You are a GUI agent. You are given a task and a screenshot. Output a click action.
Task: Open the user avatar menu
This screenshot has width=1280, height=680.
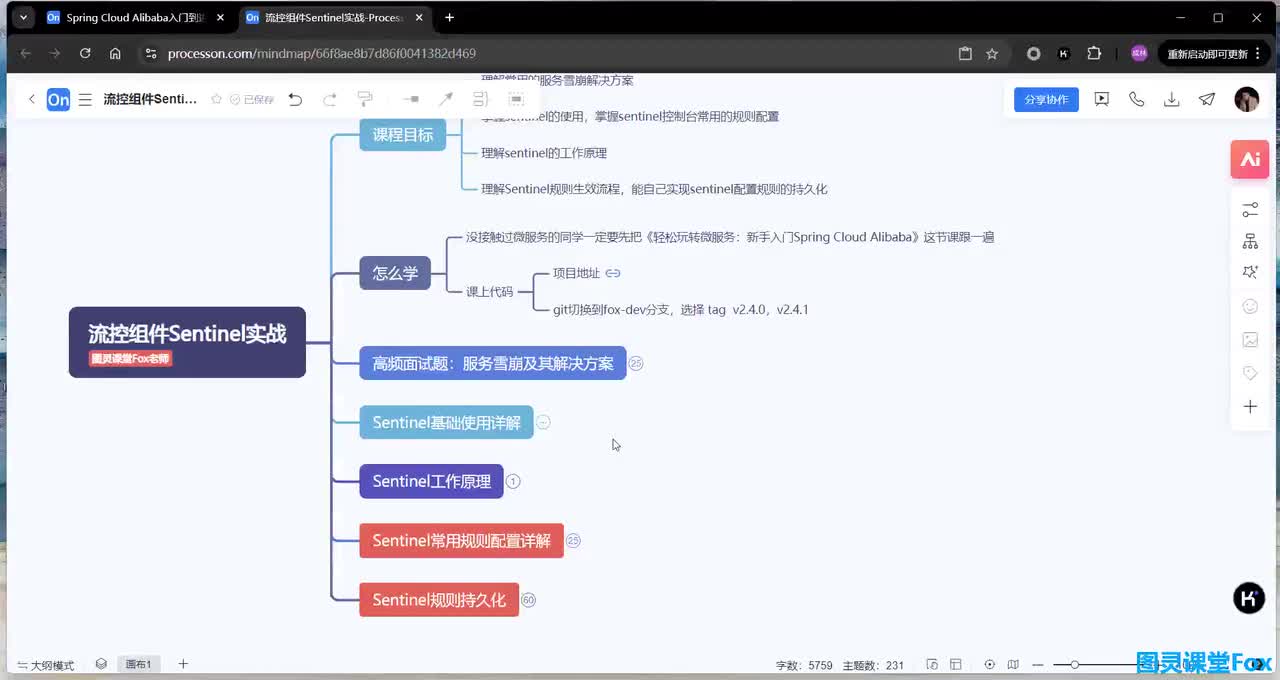coord(1247,99)
